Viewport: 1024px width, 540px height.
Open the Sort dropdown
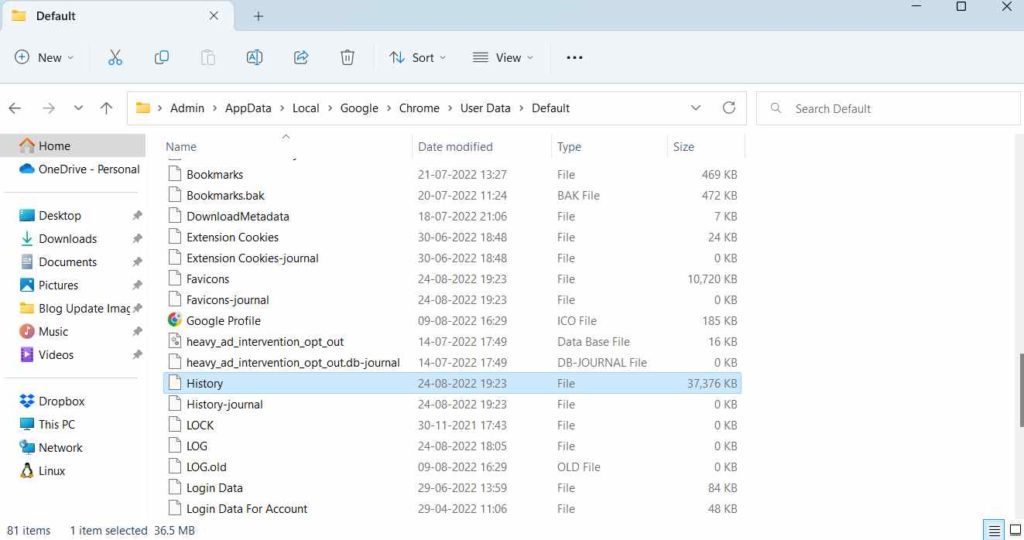point(417,57)
